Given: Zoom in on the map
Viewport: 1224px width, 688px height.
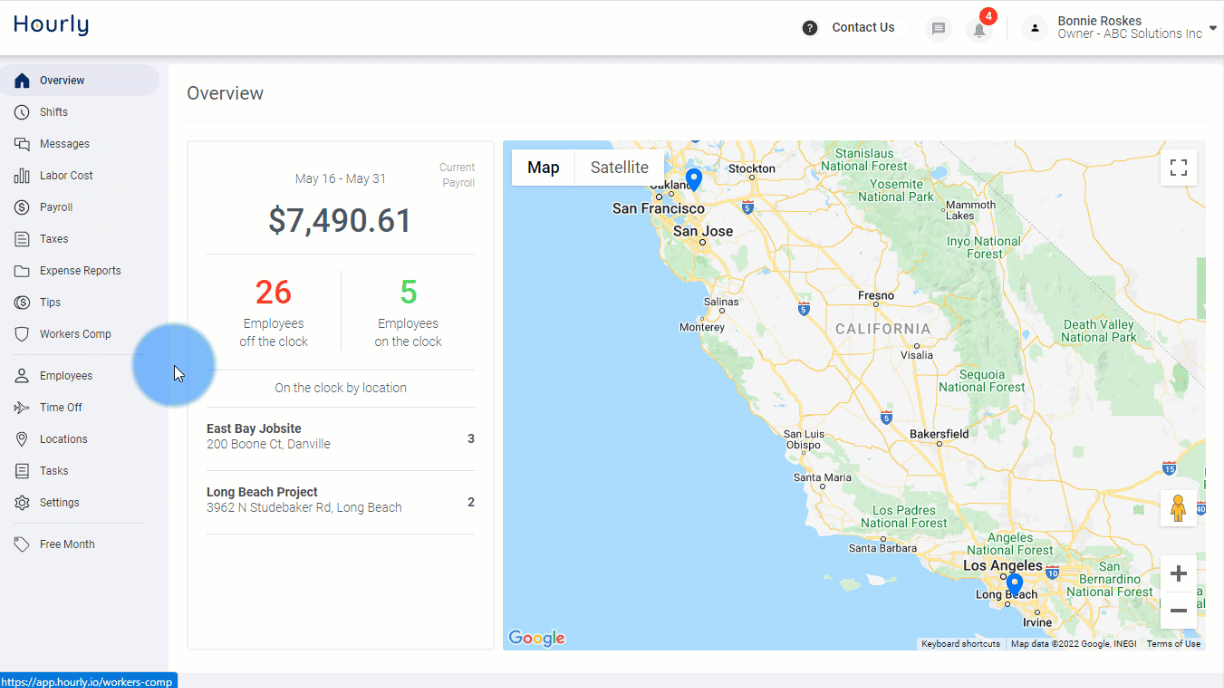Looking at the screenshot, I should point(1179,574).
